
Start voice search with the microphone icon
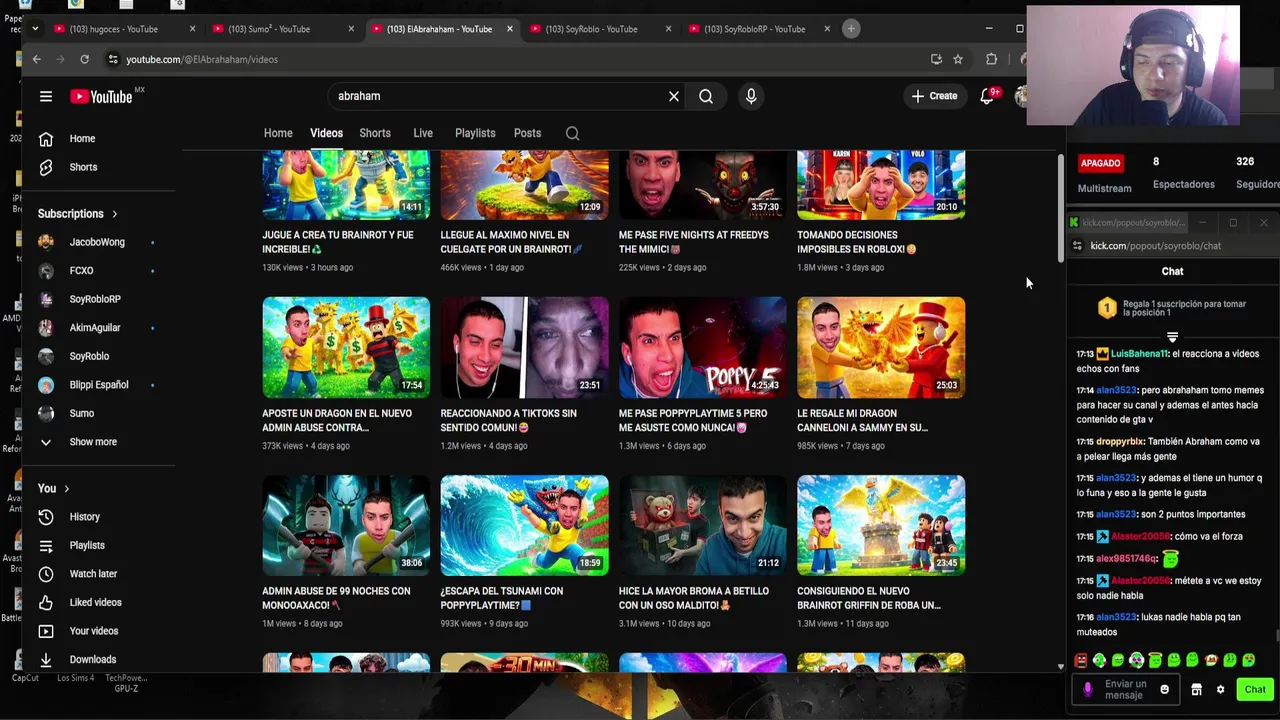point(751,96)
